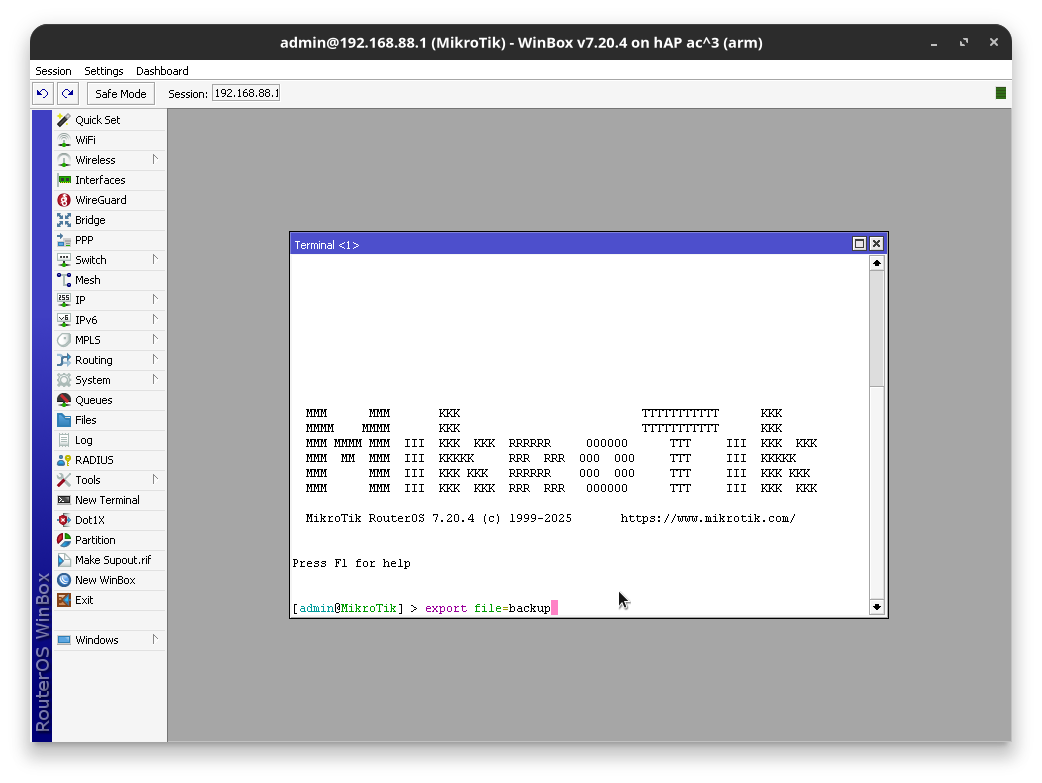Click the undo arrow toolbar icon
Viewport: 1042px width, 783px height.
42,93
